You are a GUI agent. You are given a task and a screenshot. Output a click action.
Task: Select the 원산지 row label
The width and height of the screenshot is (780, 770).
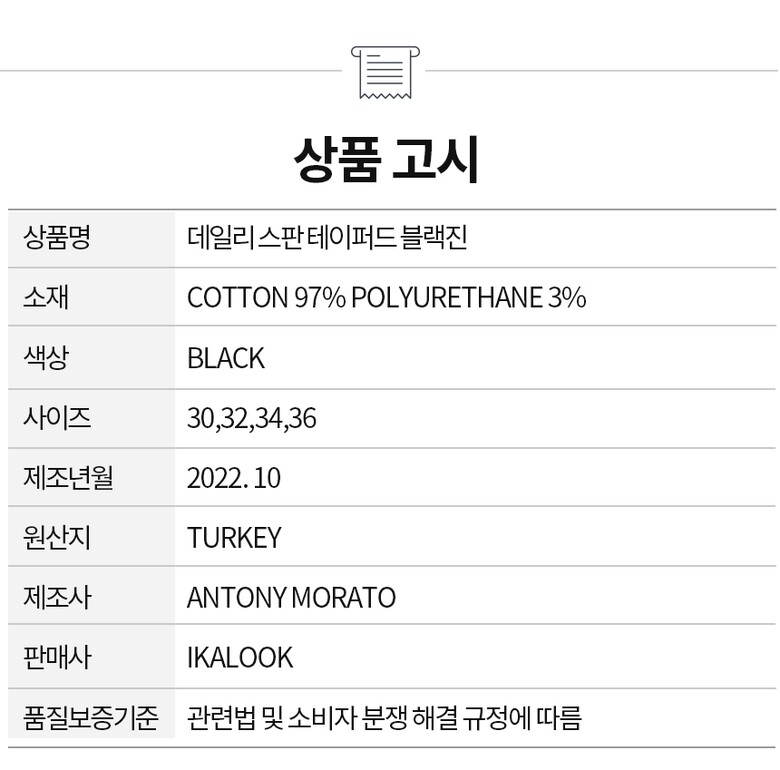[x=56, y=538]
